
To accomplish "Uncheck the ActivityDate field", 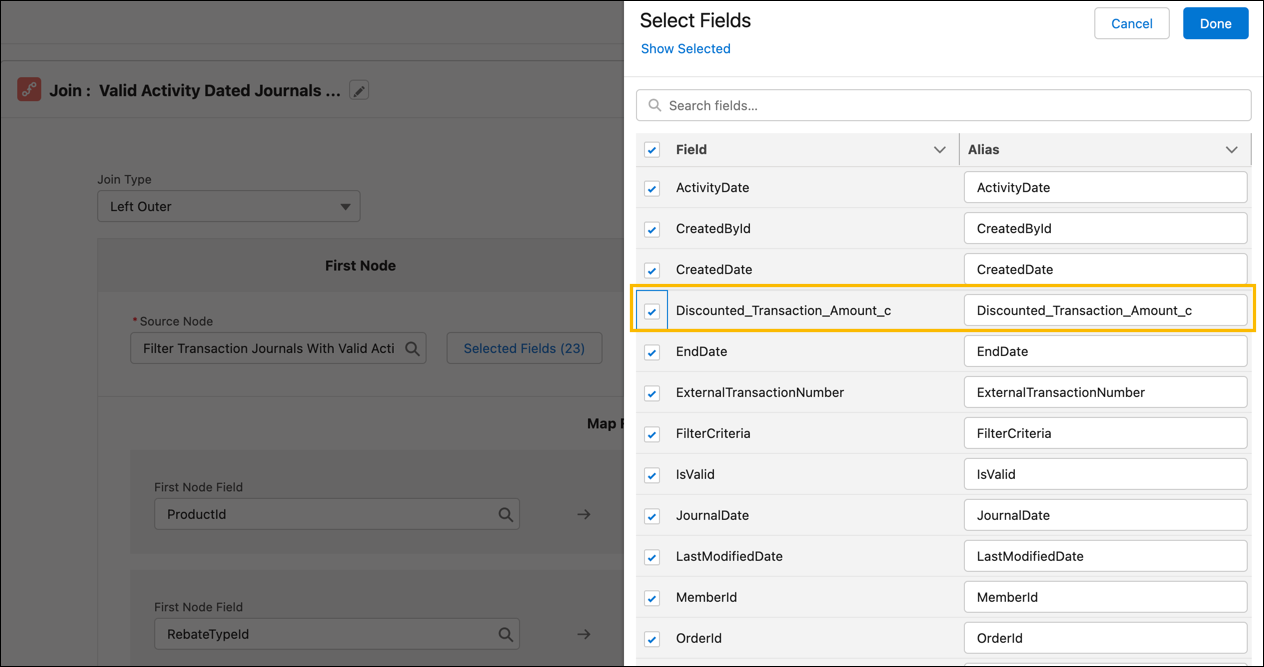I will [651, 188].
